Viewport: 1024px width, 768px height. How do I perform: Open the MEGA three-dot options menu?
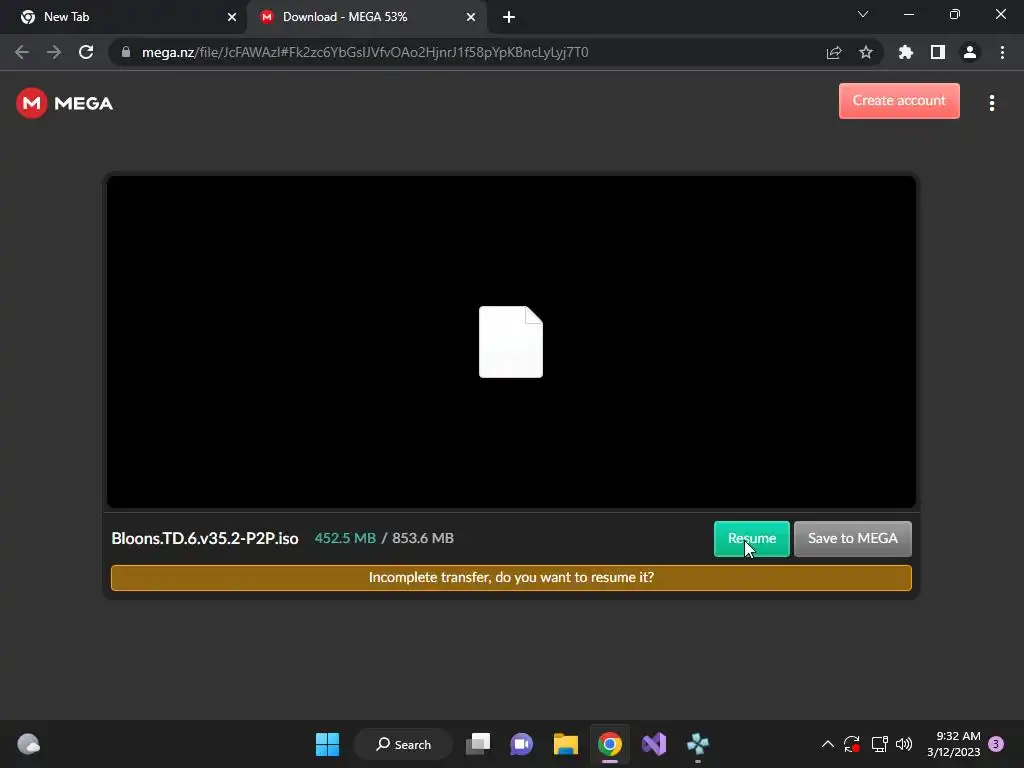click(x=991, y=103)
